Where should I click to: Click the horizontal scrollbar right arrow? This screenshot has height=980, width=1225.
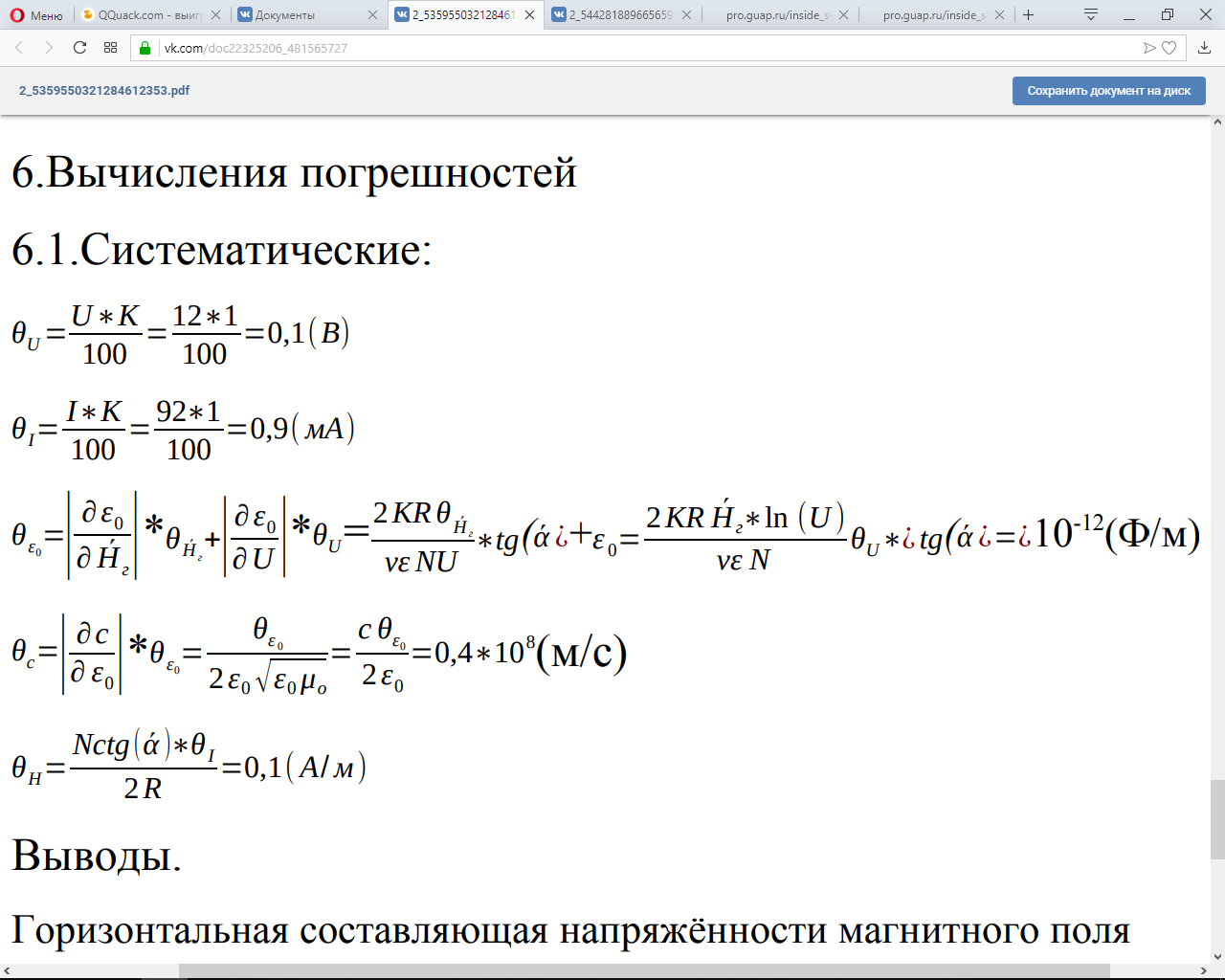click(x=1202, y=971)
